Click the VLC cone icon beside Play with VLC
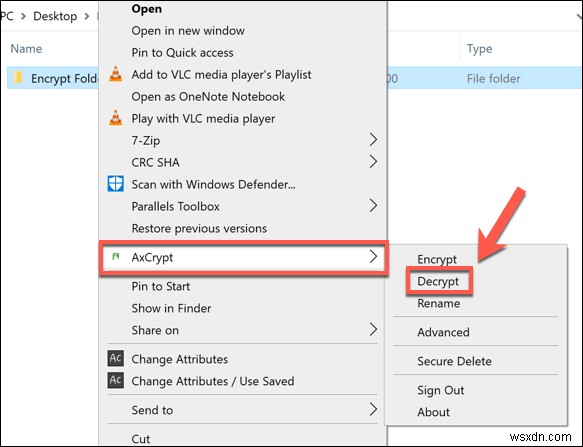 click(116, 118)
